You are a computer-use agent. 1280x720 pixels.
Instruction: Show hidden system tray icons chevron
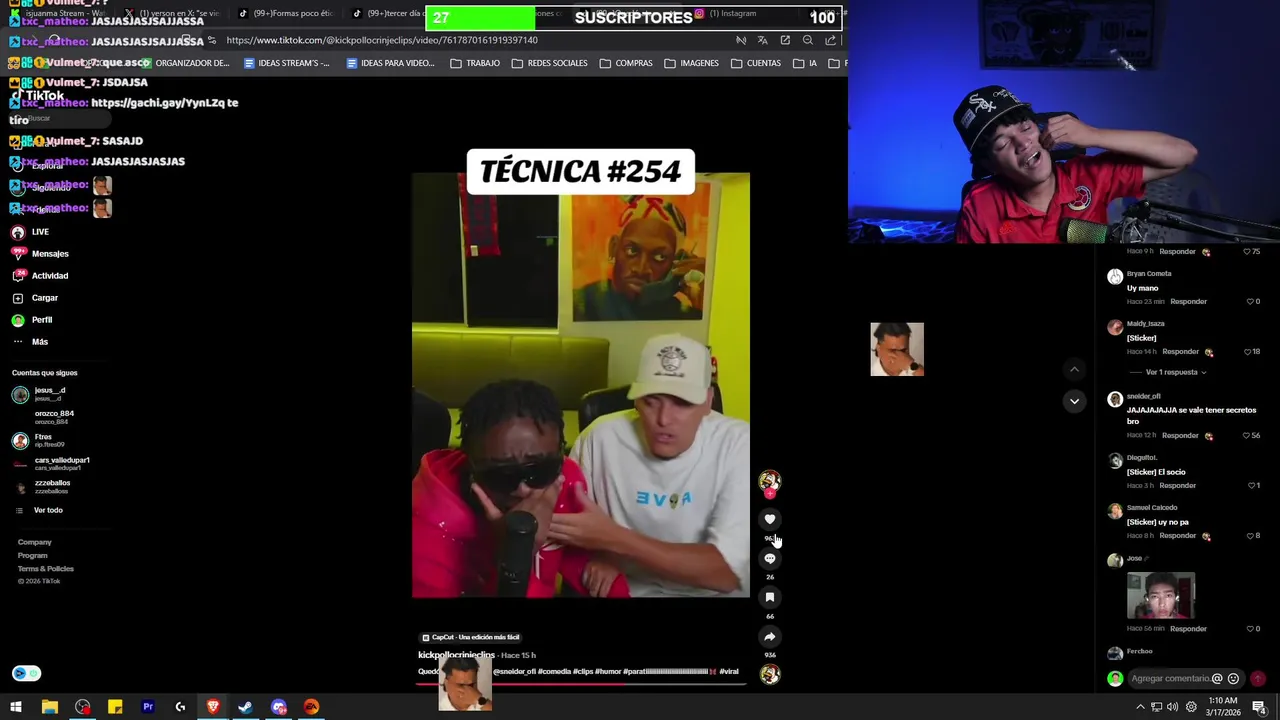pos(1140,707)
